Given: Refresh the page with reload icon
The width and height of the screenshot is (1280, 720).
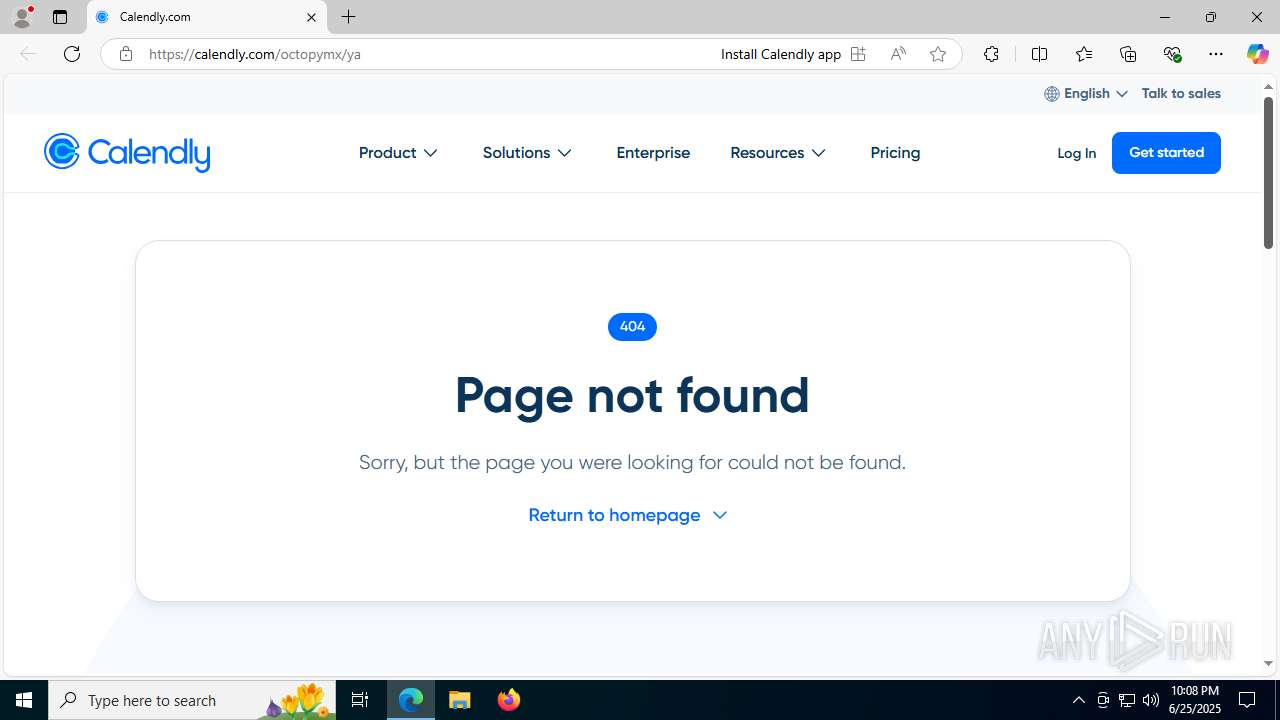Looking at the screenshot, I should pos(72,54).
